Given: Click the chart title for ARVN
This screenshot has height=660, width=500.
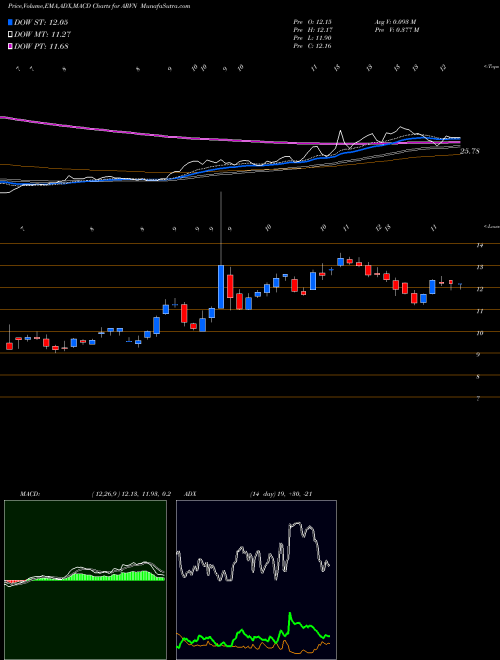Looking at the screenshot, I should [99, 6].
